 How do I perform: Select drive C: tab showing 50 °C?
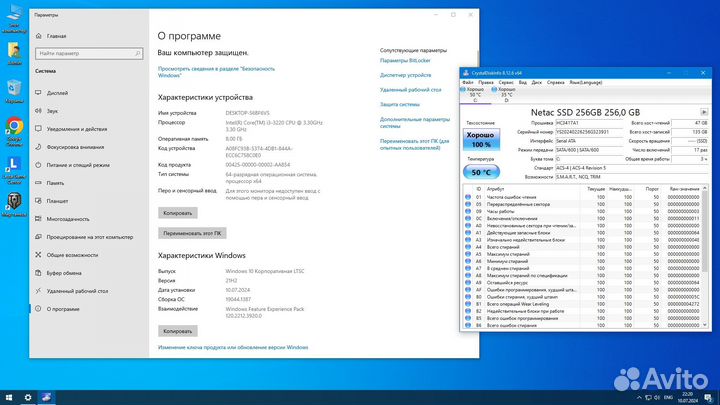(x=474, y=95)
